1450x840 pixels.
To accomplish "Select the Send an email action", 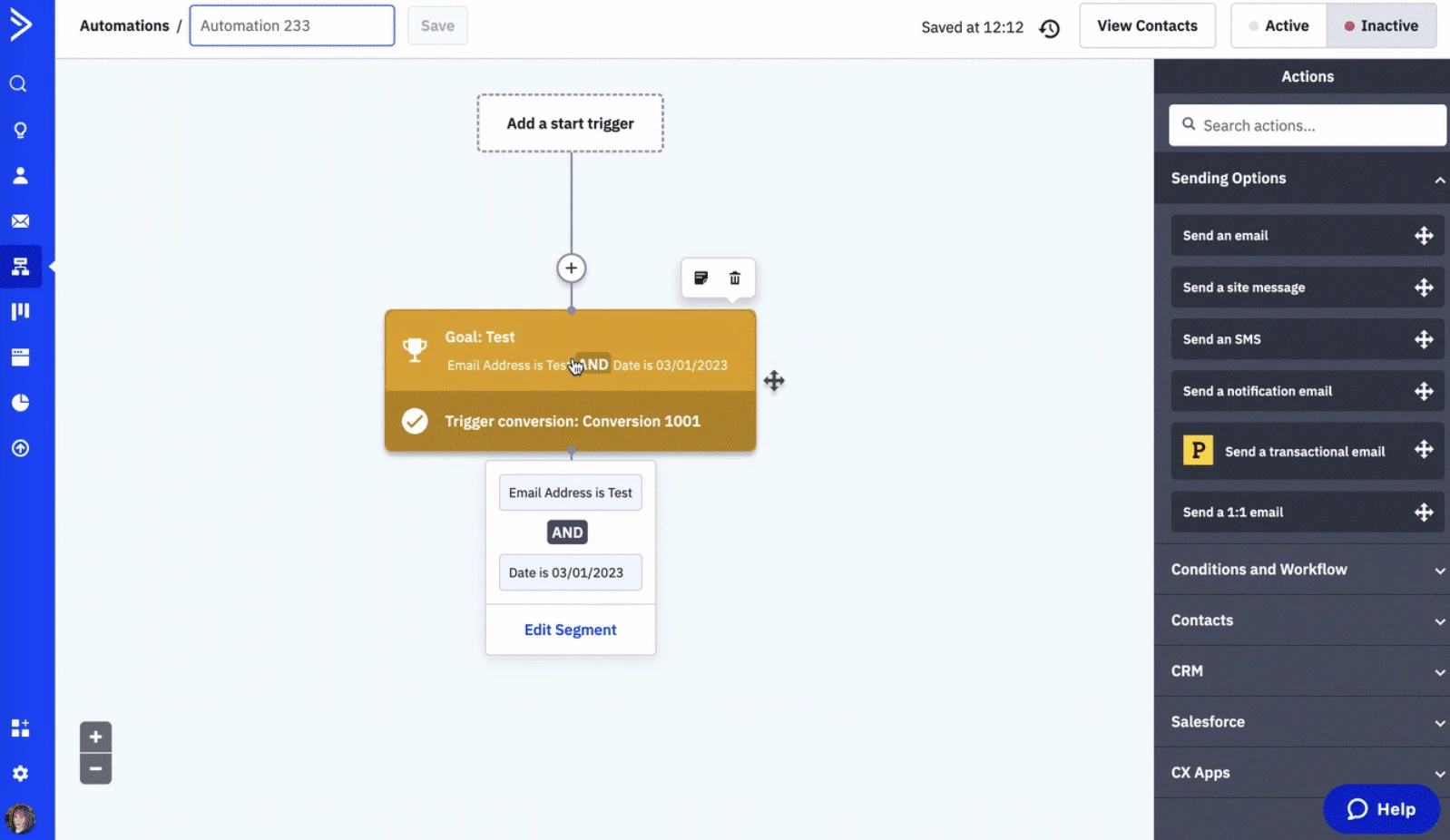I will click(1306, 236).
